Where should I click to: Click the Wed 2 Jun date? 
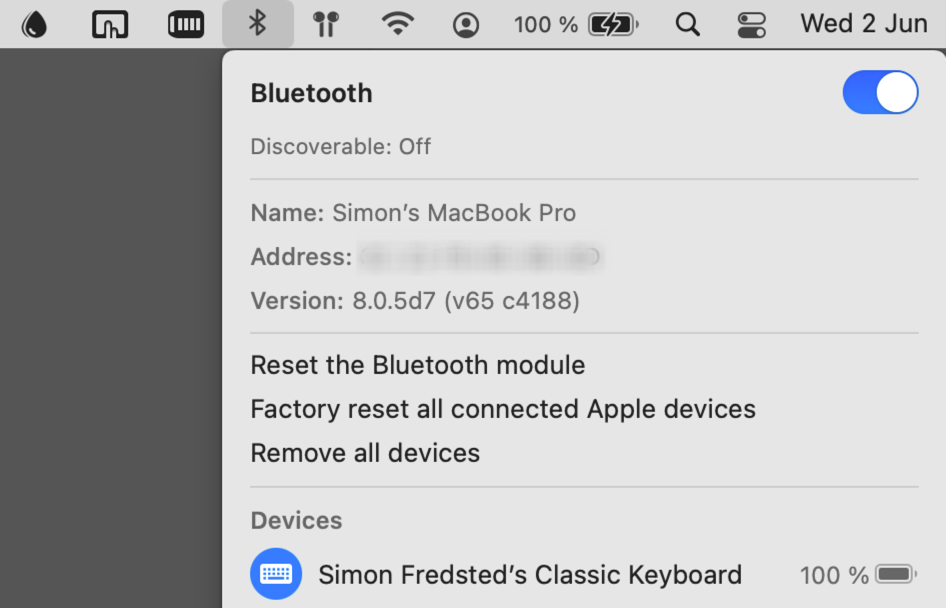click(864, 24)
